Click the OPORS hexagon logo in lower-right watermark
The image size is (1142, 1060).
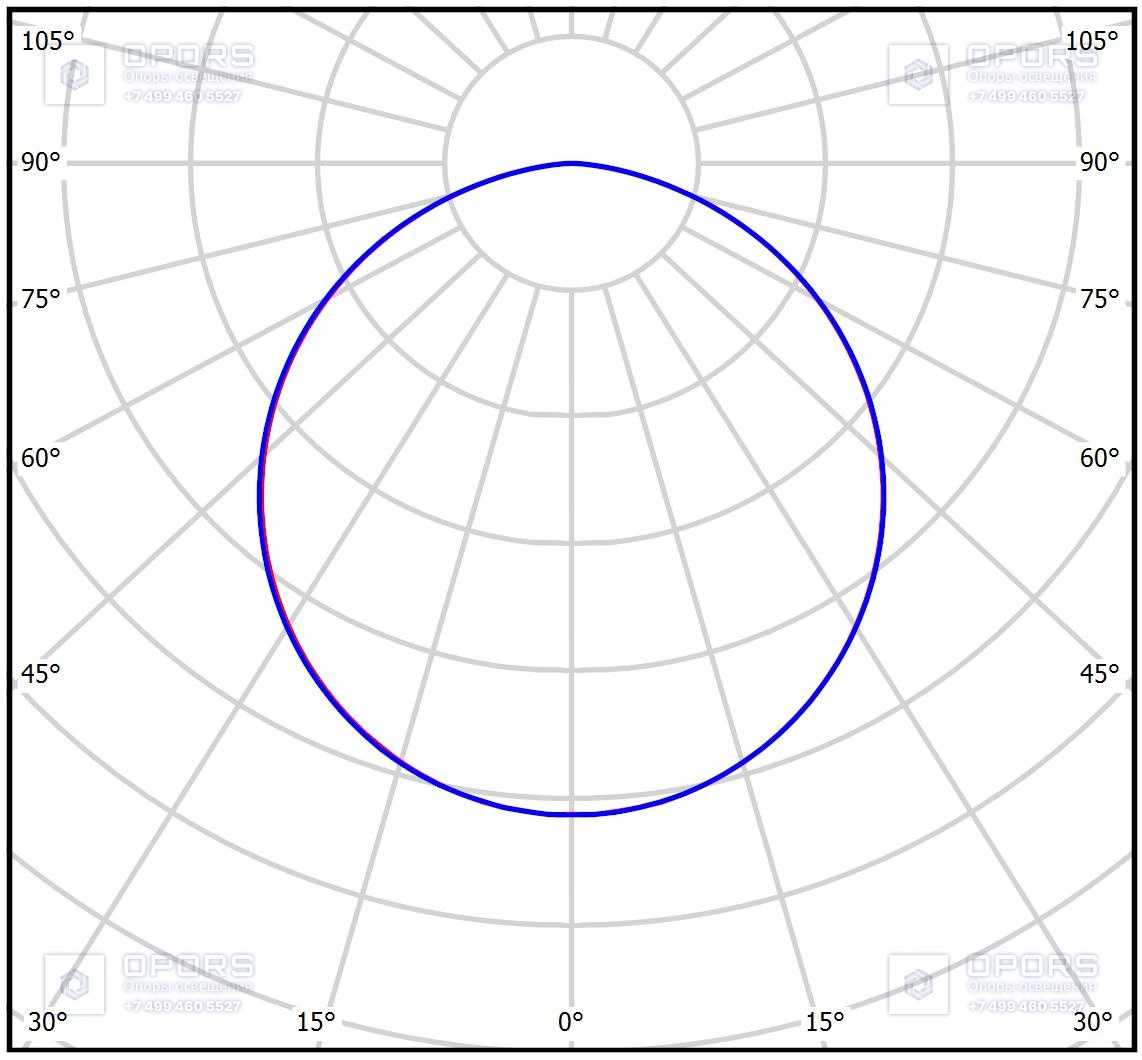click(918, 984)
